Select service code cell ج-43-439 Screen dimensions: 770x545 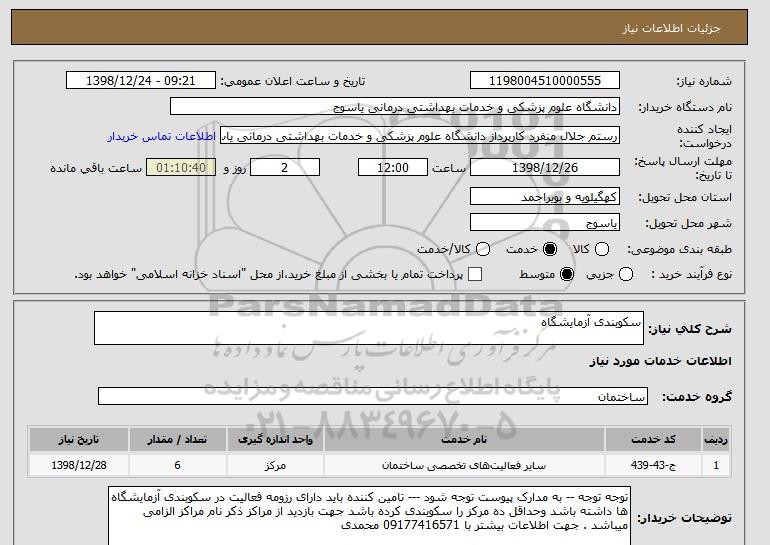653,464
